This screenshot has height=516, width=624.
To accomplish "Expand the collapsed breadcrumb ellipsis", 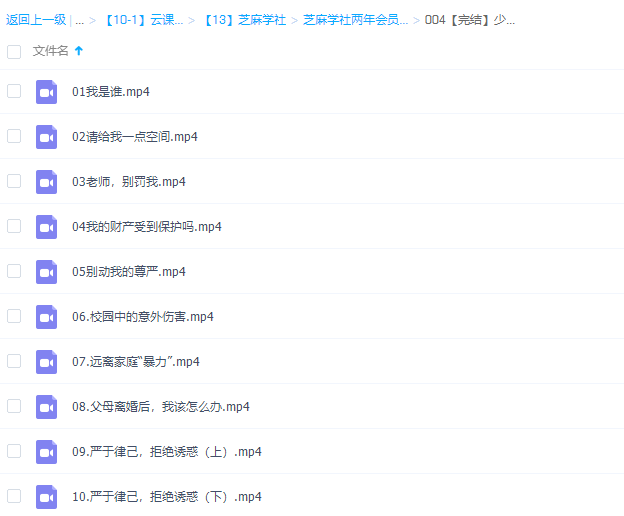I will [78, 20].
